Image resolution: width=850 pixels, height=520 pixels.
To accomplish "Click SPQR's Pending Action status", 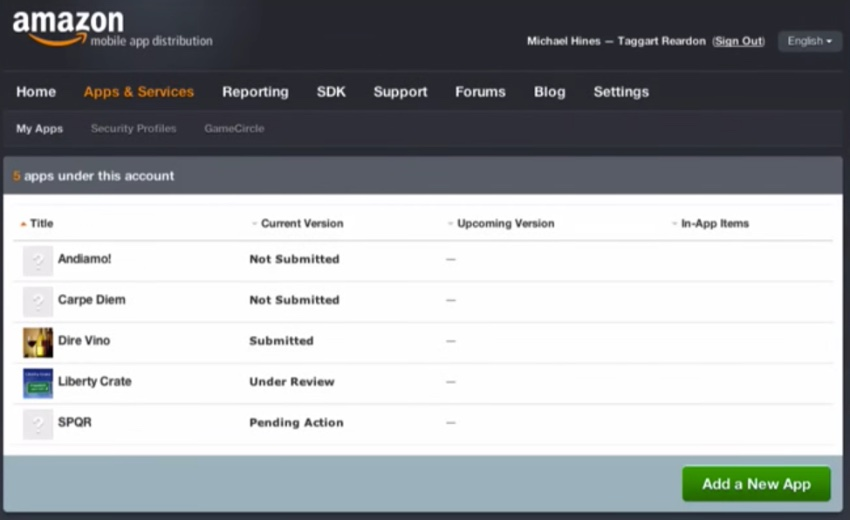I will [x=297, y=422].
